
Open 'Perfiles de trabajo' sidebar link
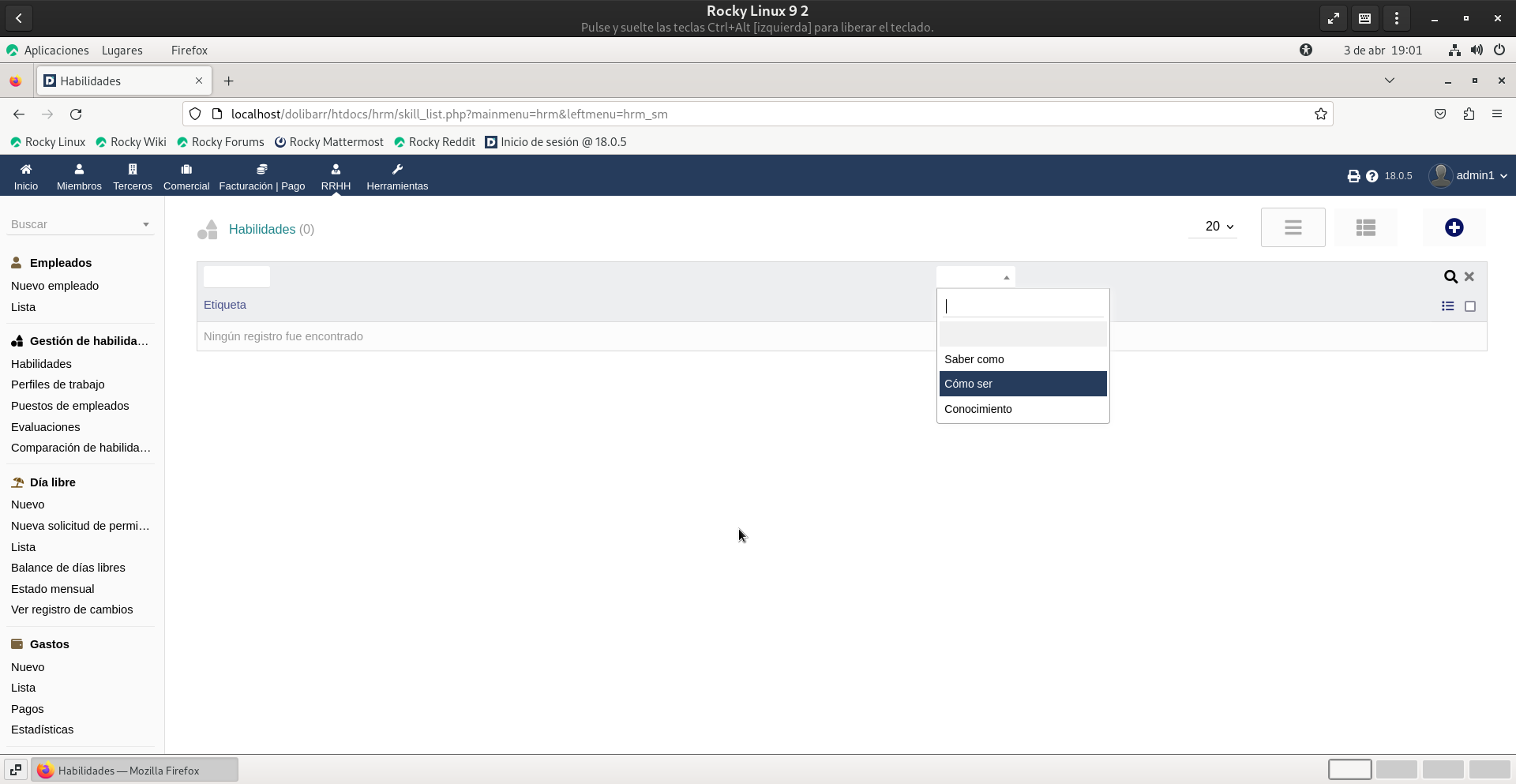(58, 384)
